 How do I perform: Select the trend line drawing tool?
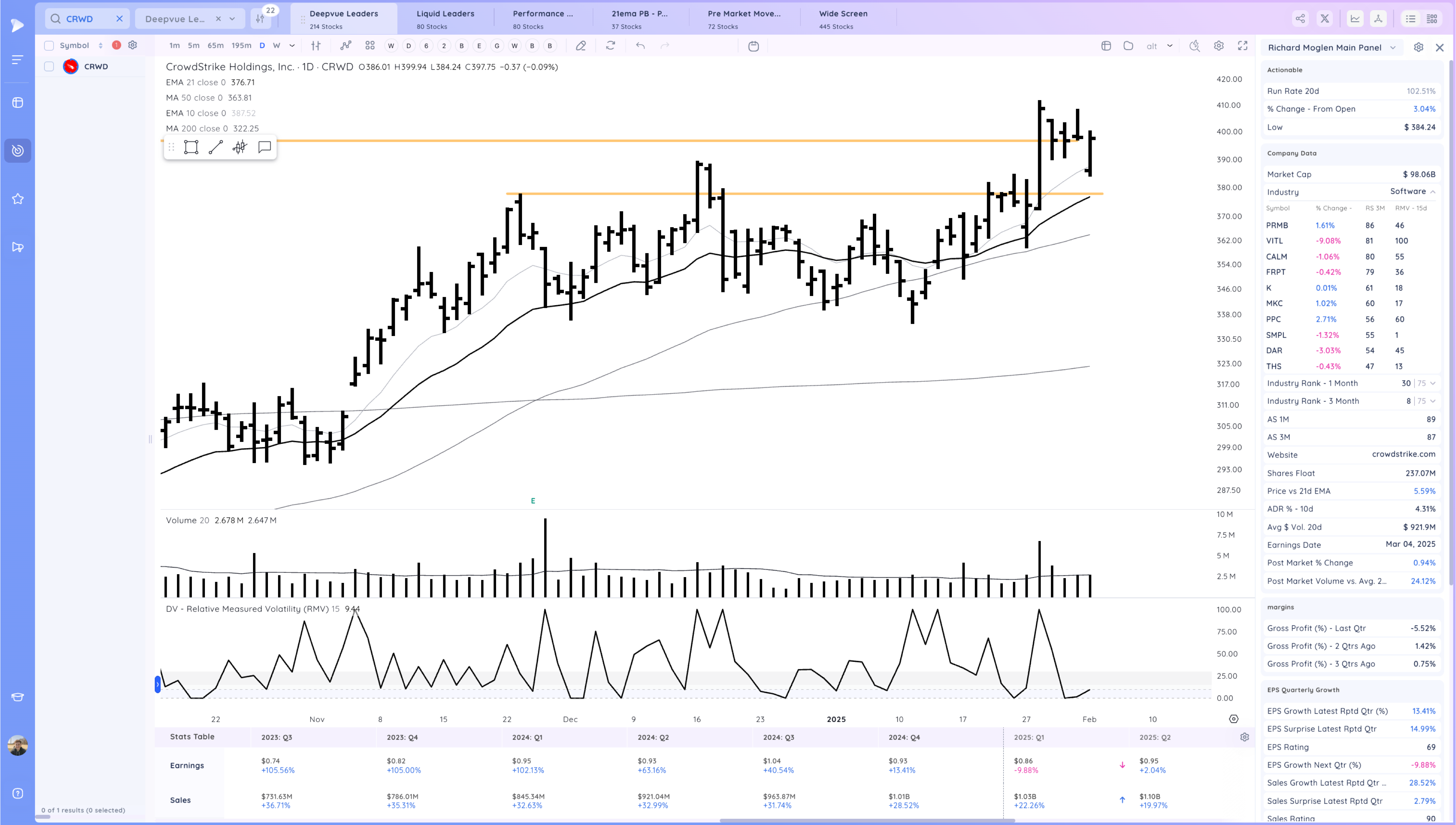[216, 147]
